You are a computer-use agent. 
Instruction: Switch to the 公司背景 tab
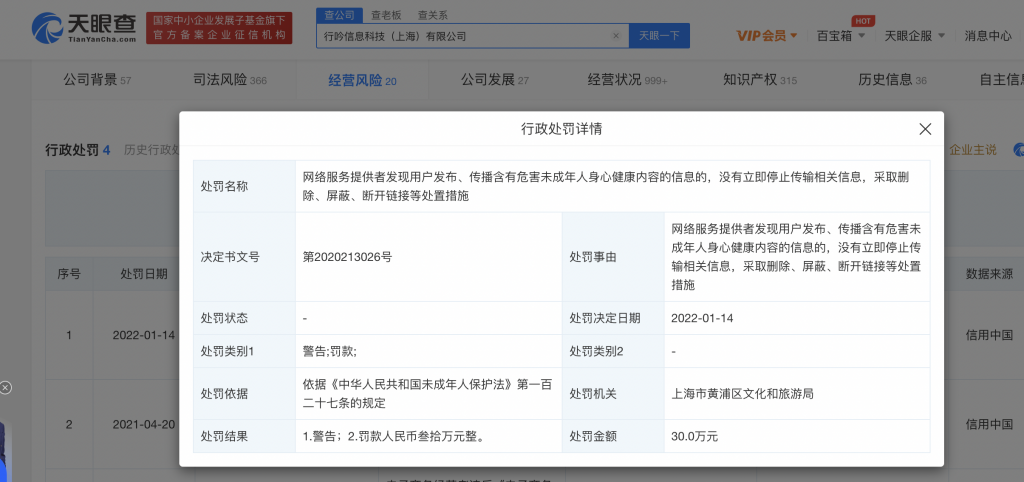pos(97,80)
